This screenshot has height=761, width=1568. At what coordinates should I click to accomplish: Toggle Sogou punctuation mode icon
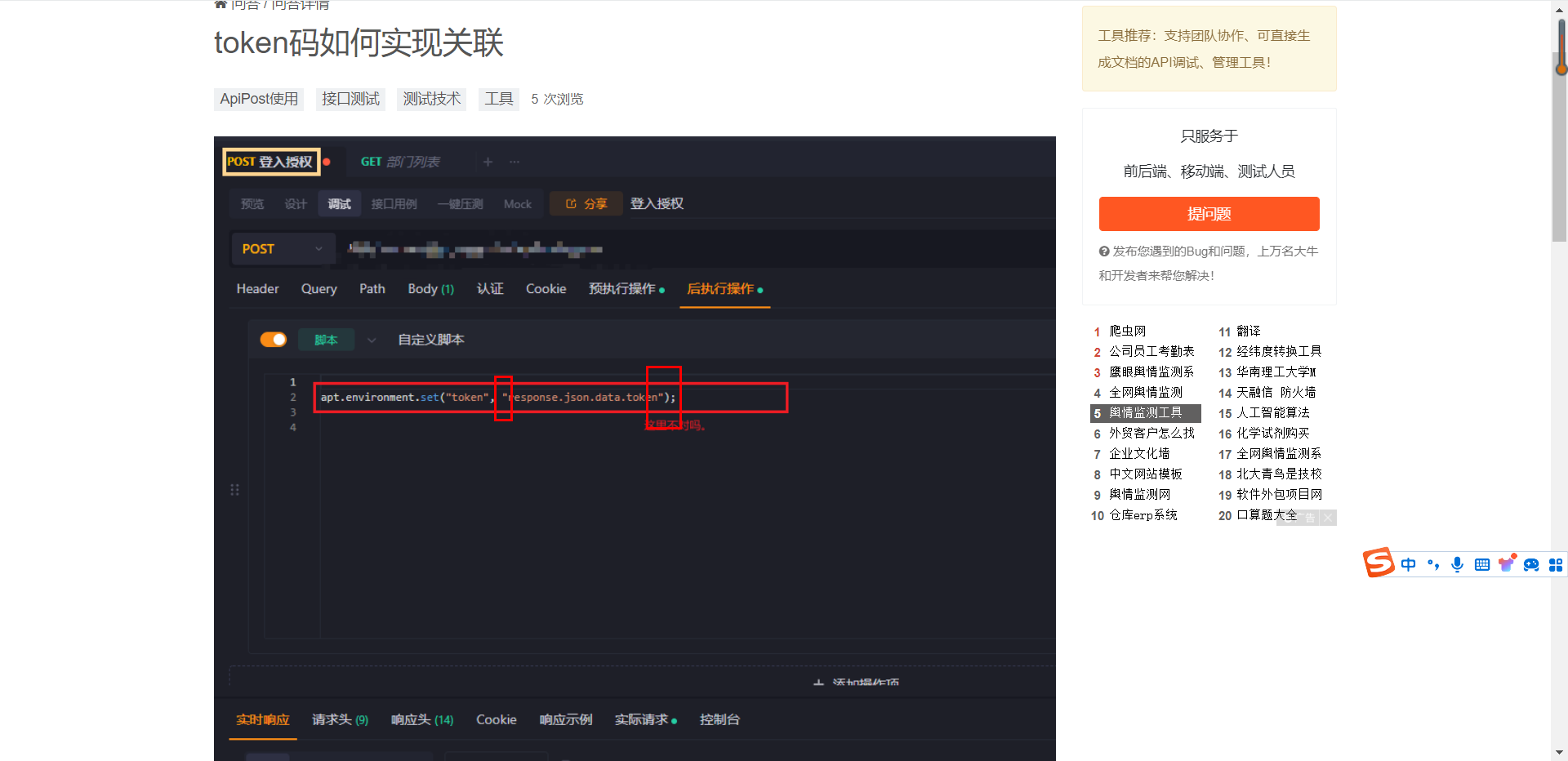click(x=1433, y=564)
